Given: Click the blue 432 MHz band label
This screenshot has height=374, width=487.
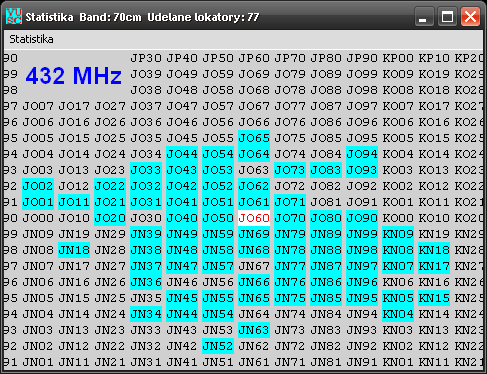Looking at the screenshot, I should pyautogui.click(x=74, y=75).
